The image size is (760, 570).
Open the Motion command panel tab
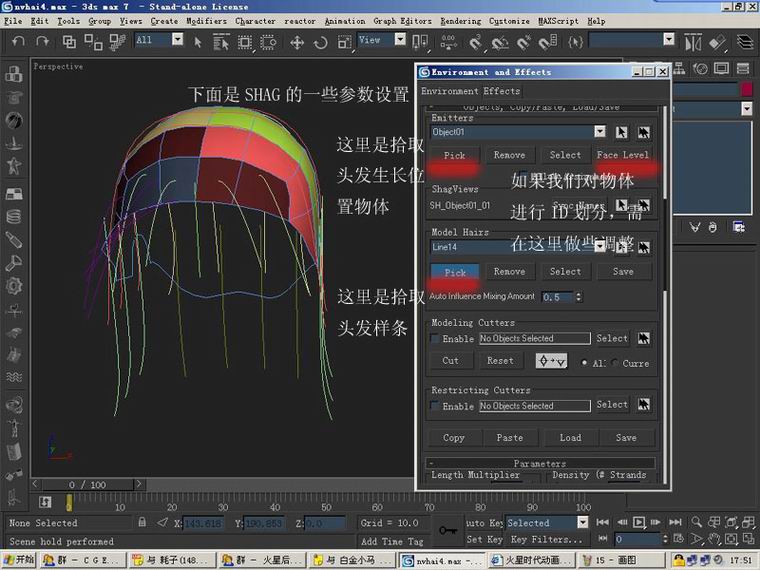click(700, 69)
